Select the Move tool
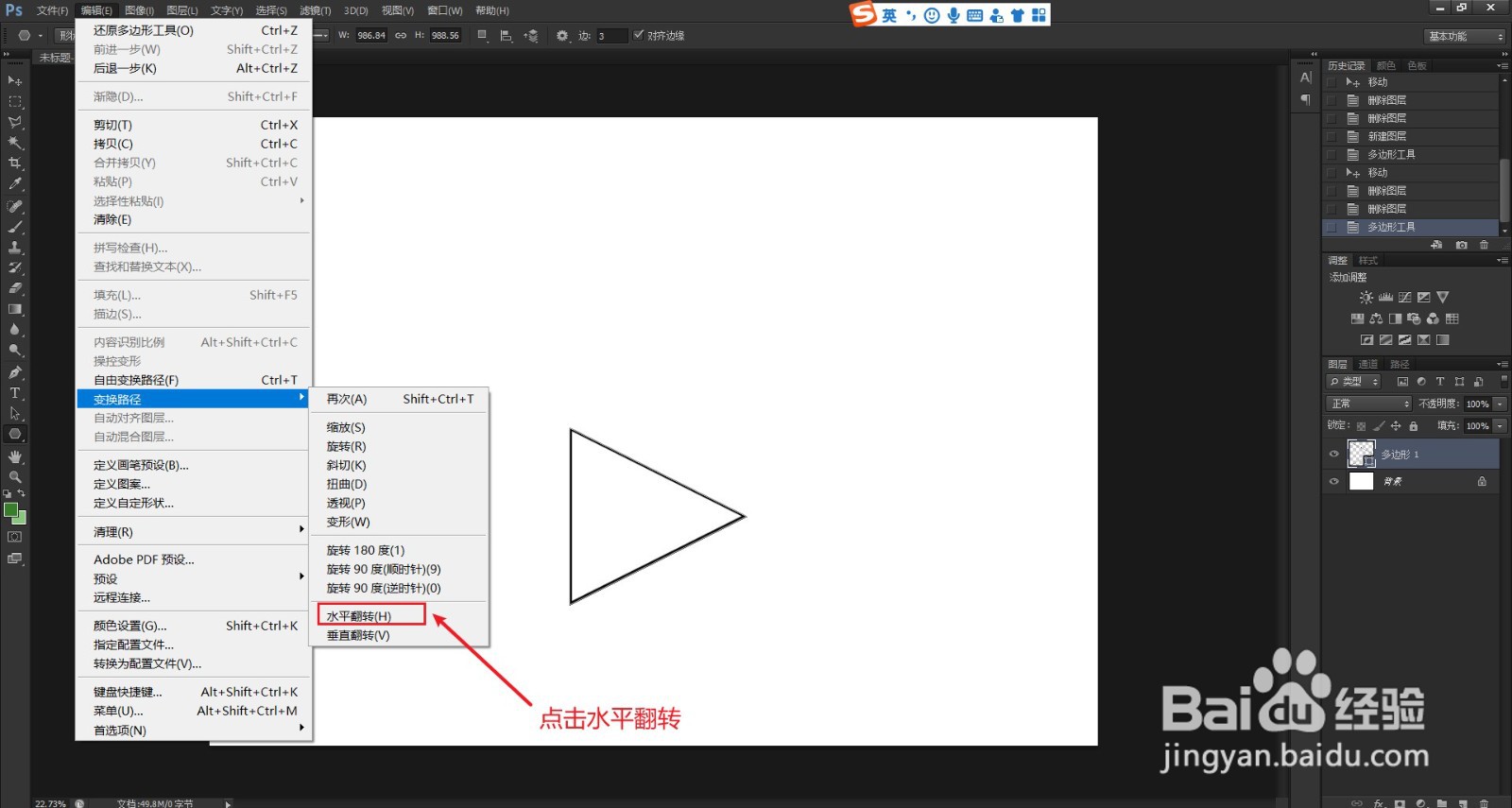 (x=15, y=80)
